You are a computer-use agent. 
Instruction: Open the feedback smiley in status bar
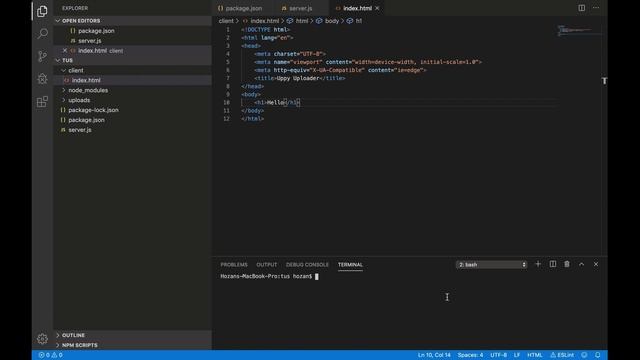tap(584, 355)
